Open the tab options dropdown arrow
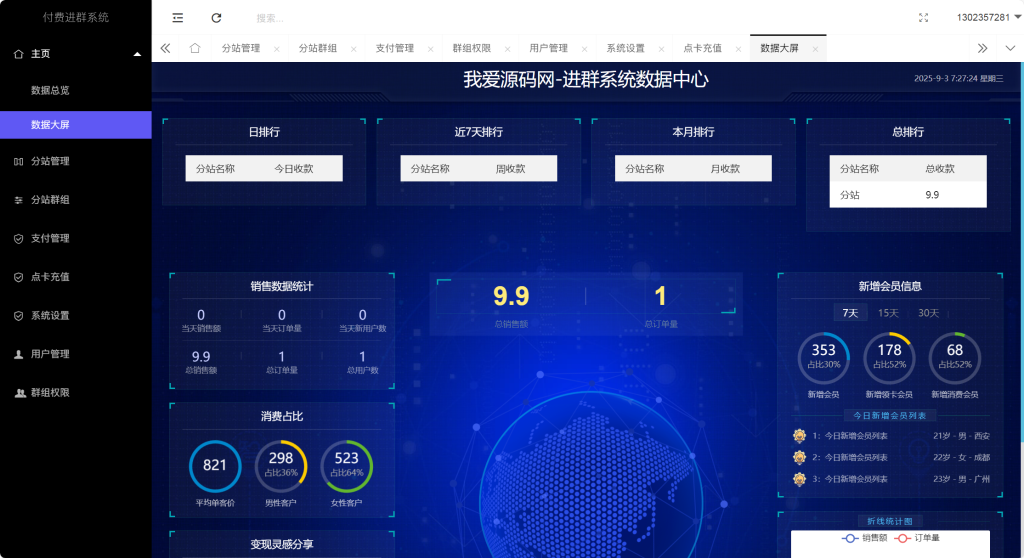 tap(1010, 48)
